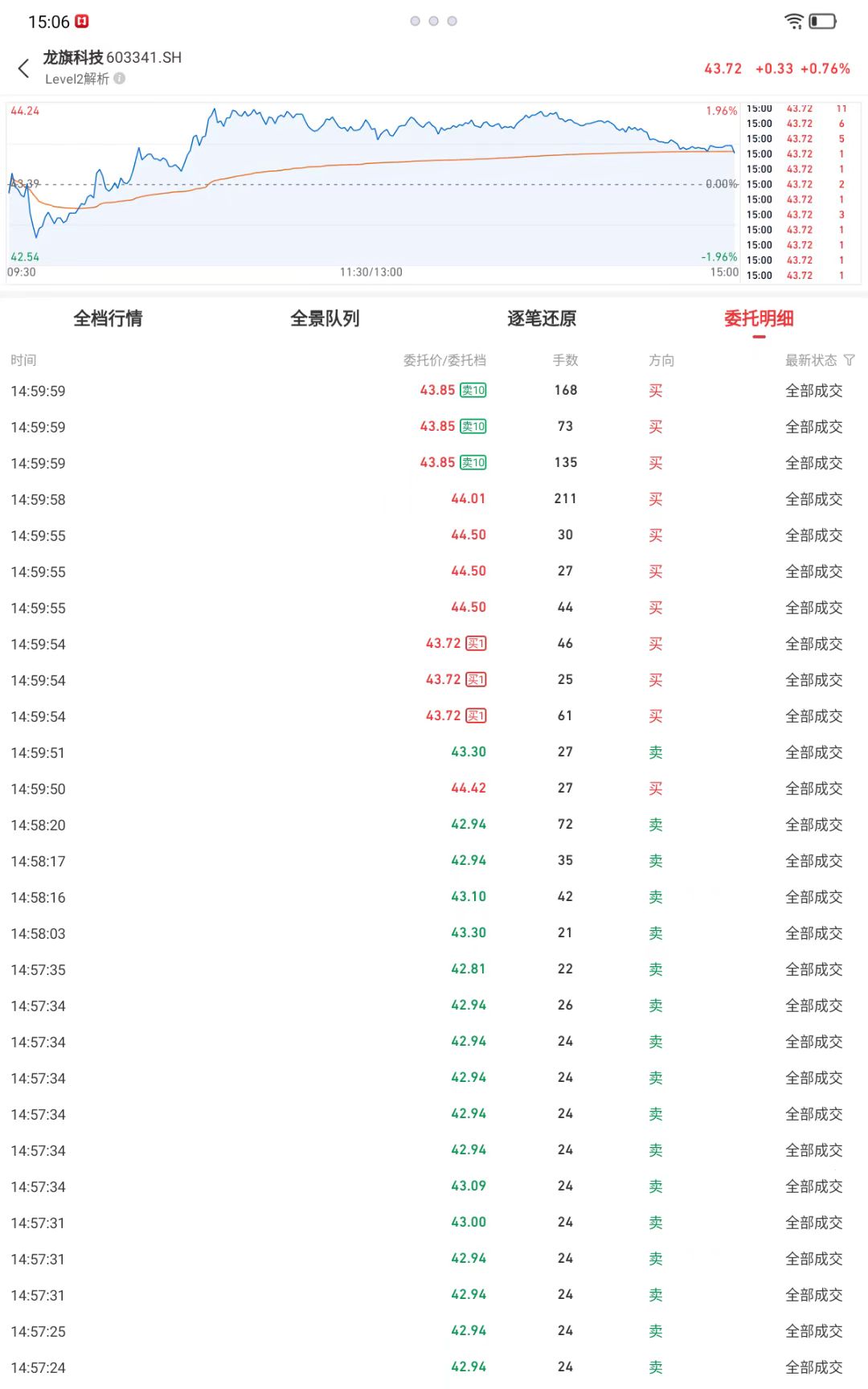Screen dimensions: 868x1389
Task: Click the 30 手 quantity at 44.50
Action: pos(566,535)
